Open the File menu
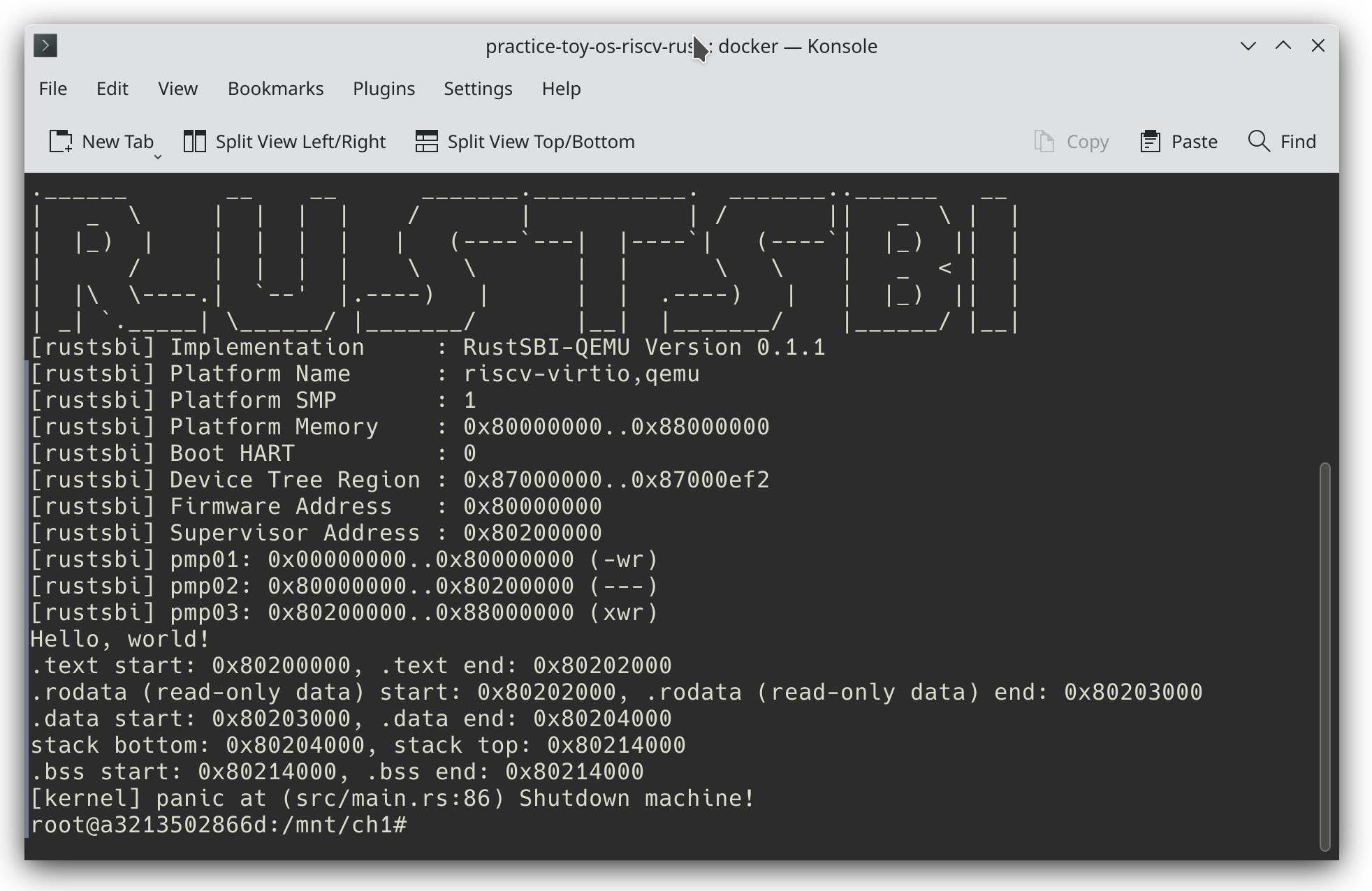This screenshot has width=1372, height=891. pos(53,89)
